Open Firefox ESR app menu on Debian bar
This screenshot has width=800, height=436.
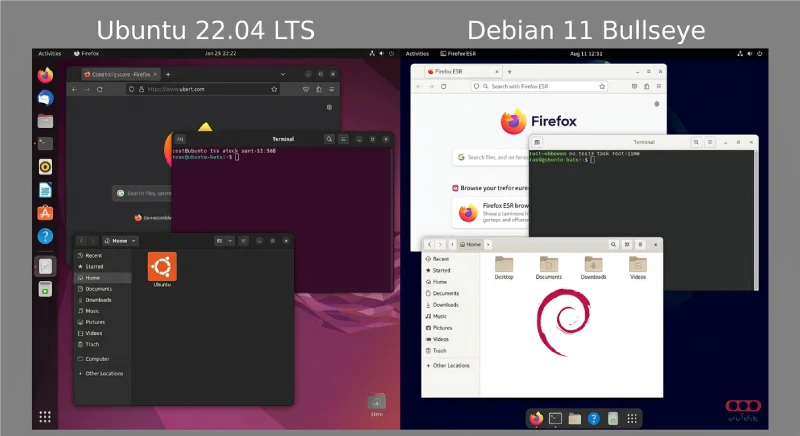458,54
